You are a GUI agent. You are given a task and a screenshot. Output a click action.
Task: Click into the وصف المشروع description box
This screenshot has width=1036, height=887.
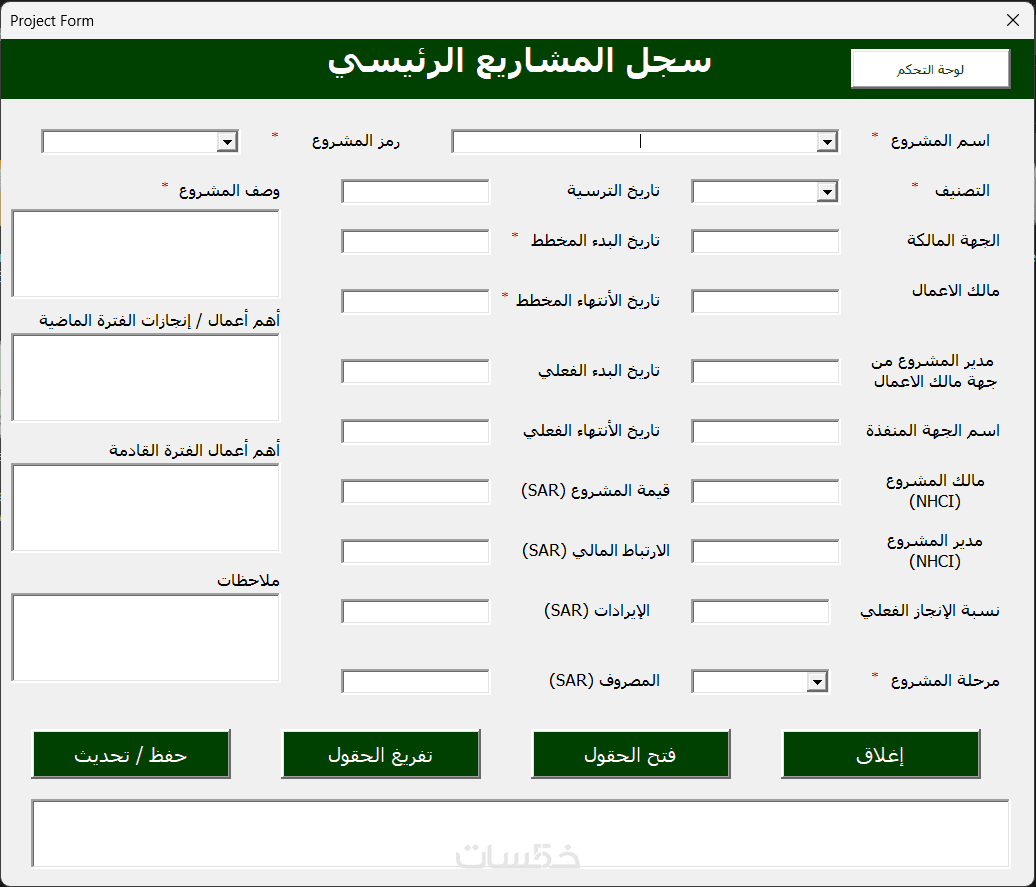click(145, 254)
